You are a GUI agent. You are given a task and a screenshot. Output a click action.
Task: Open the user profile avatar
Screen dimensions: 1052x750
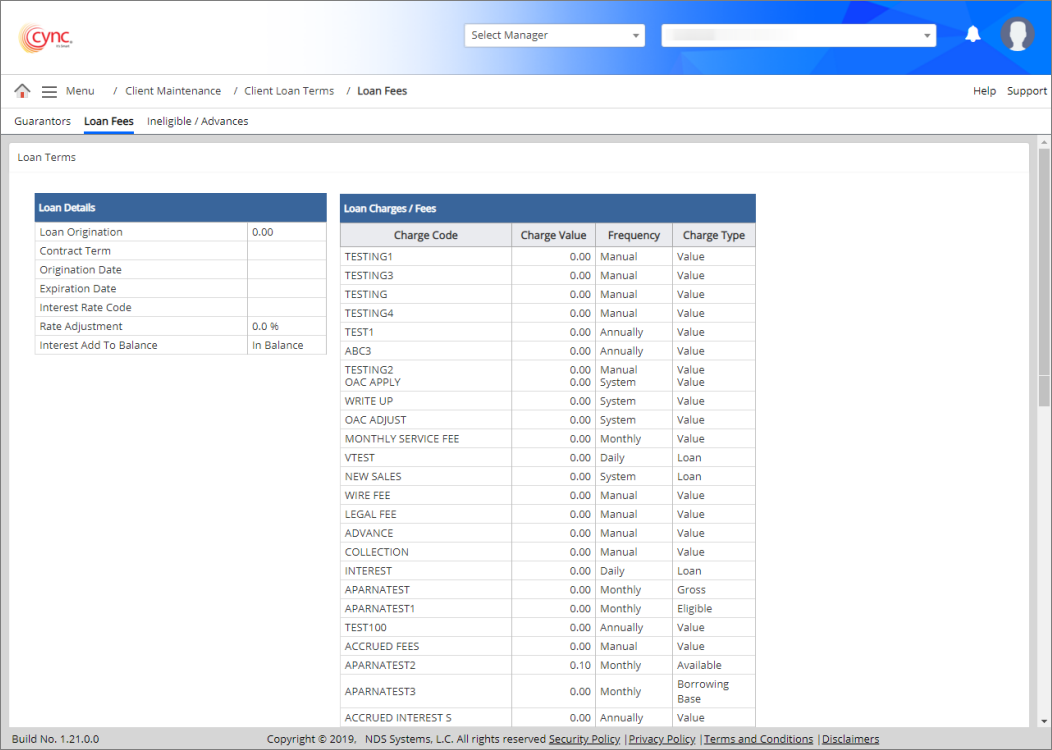click(1017, 35)
